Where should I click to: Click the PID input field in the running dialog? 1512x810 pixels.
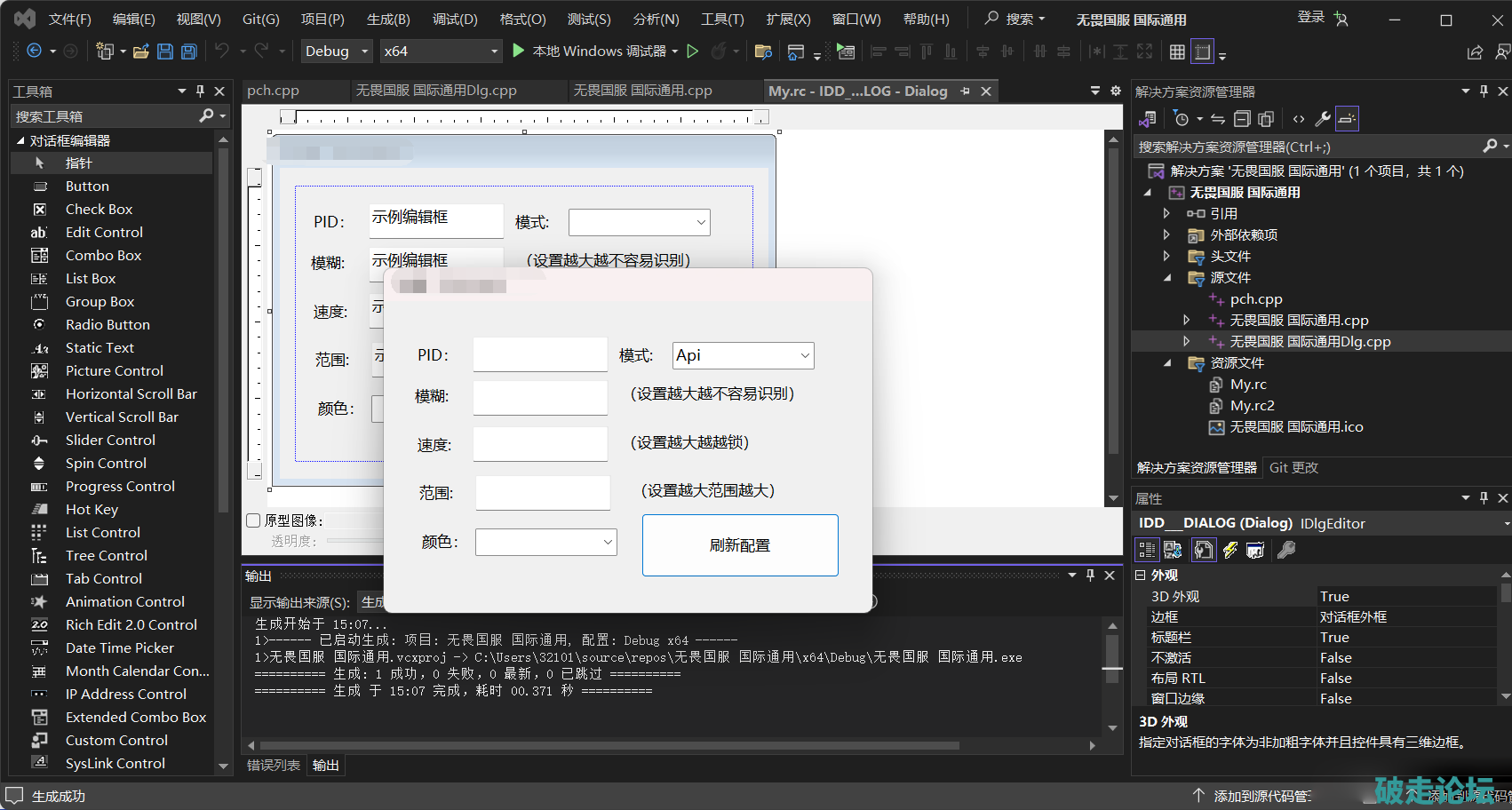coord(540,354)
